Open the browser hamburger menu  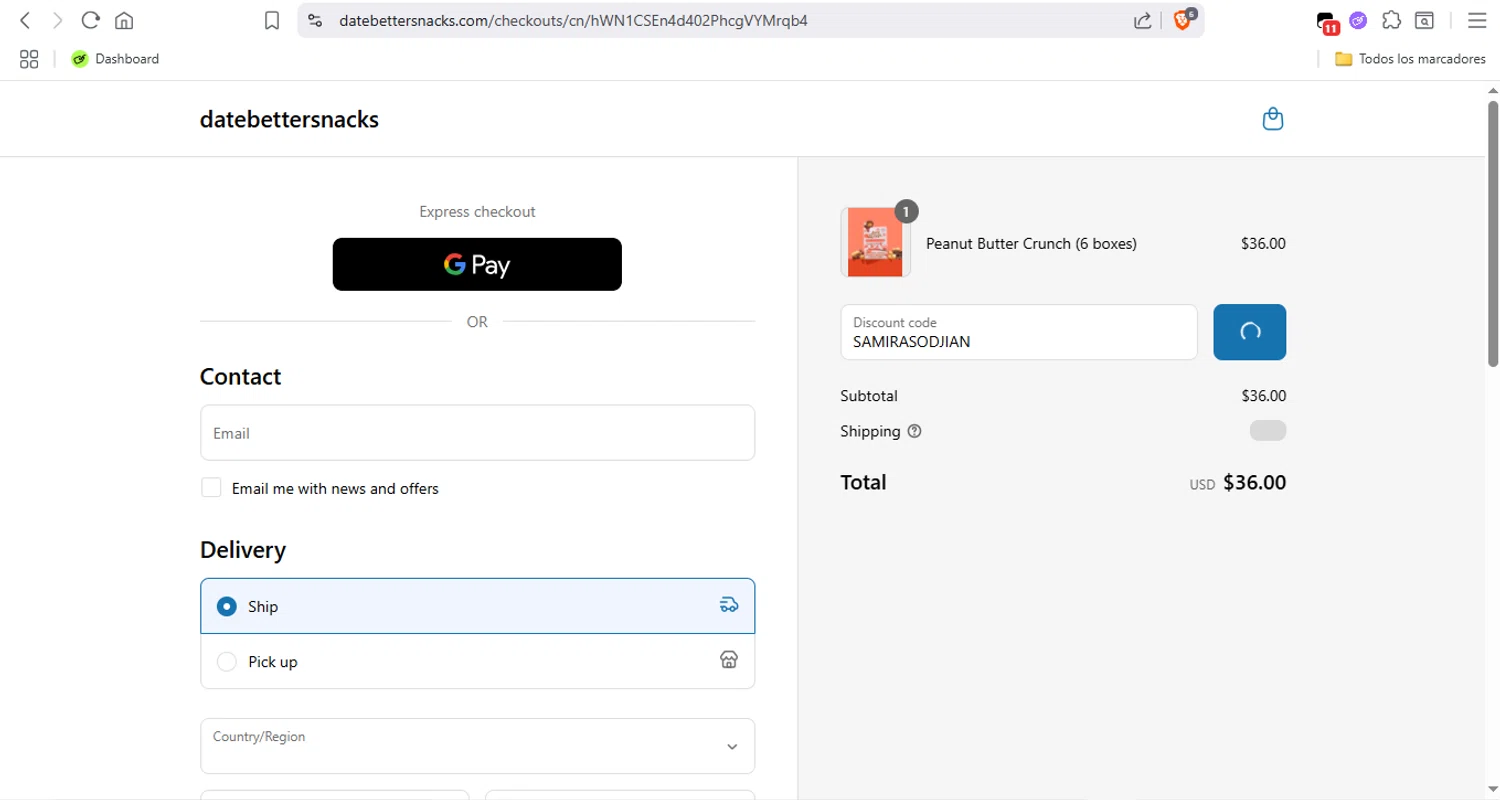(x=1477, y=20)
